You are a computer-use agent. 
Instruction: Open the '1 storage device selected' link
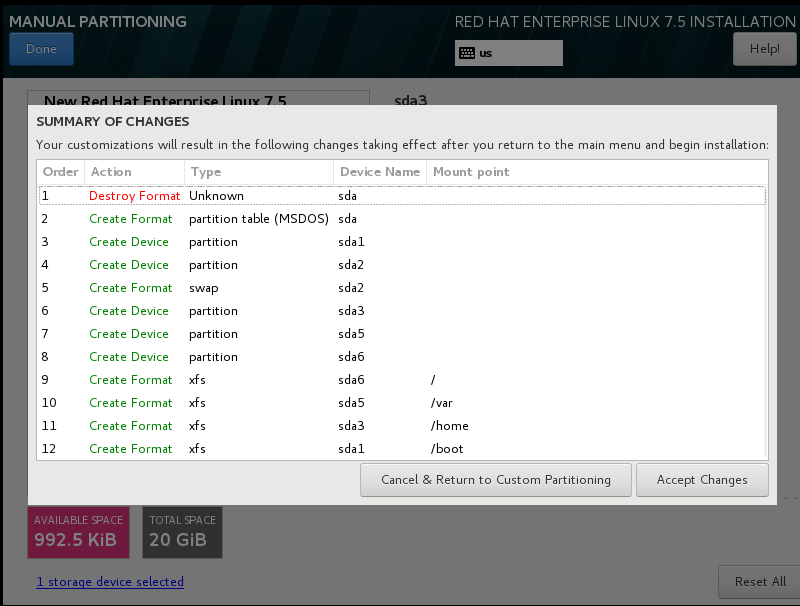pyautogui.click(x=110, y=582)
